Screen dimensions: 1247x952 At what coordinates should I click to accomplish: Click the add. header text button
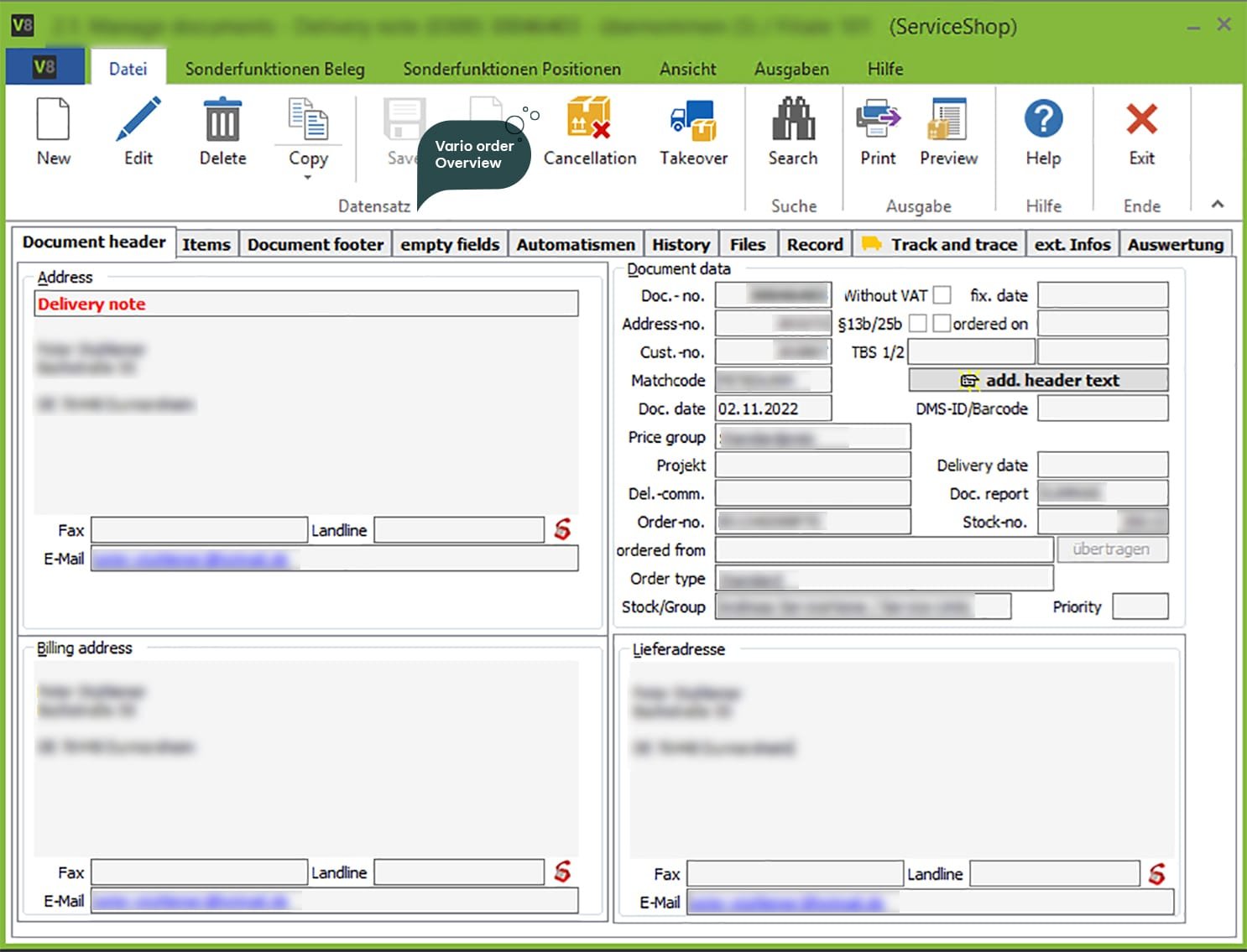pos(1038,381)
